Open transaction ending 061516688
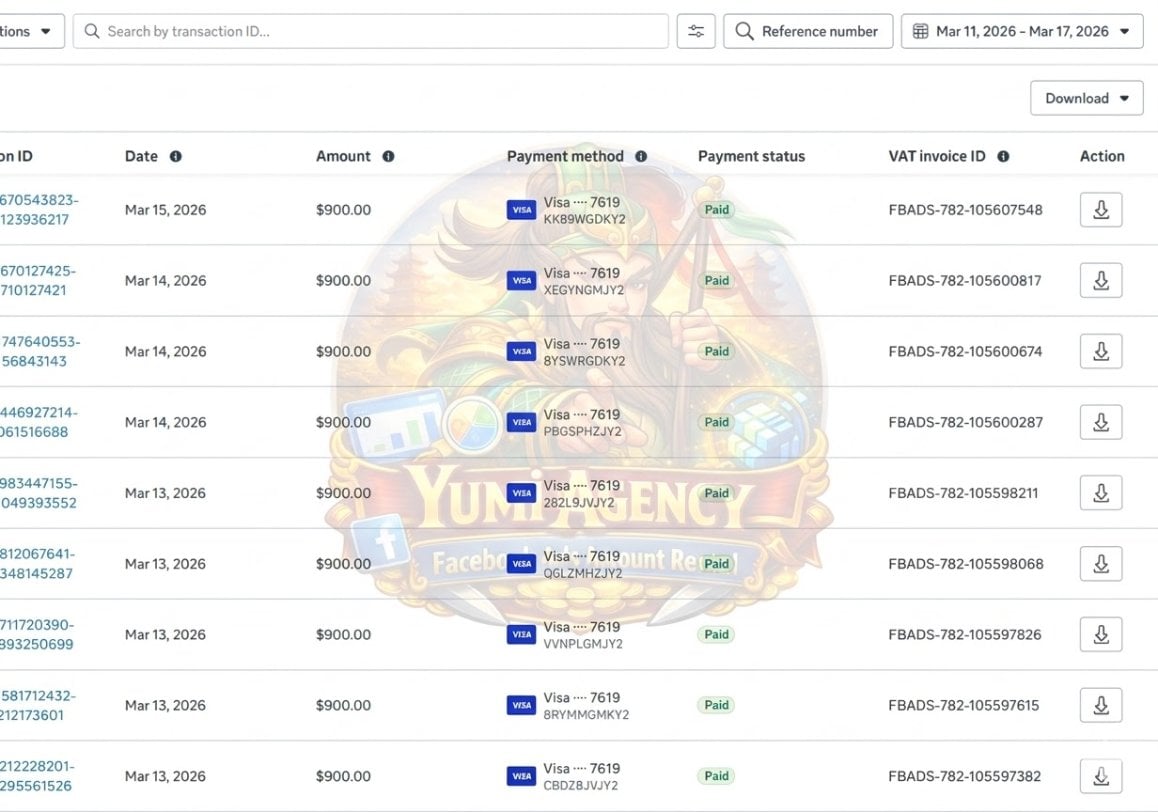The width and height of the screenshot is (1158, 812). pyautogui.click(x=37, y=422)
